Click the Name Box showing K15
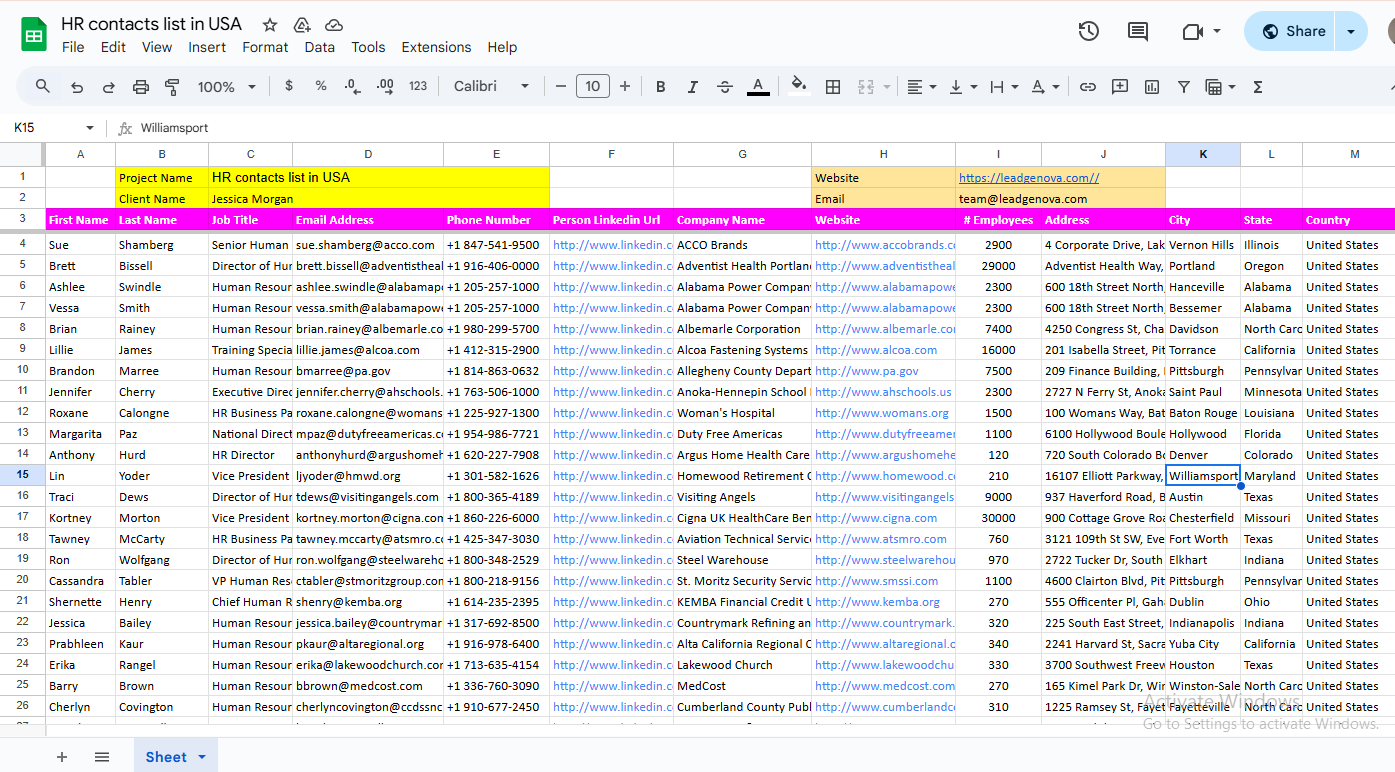This screenshot has height=772, width=1395. pos(55,128)
